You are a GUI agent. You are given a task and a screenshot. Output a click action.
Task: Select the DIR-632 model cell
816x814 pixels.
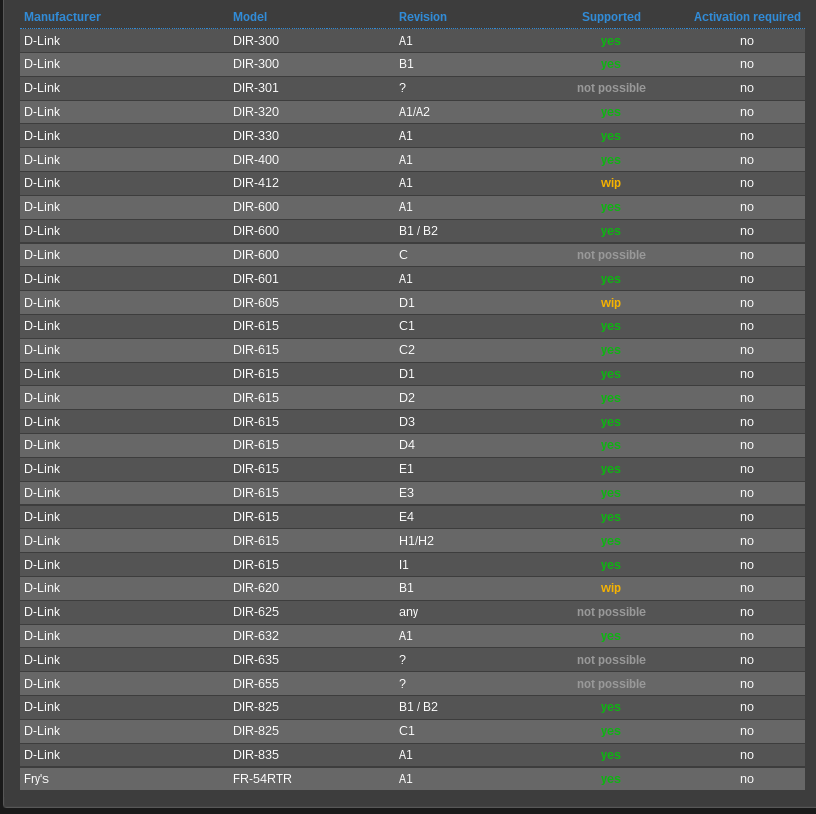[256, 636]
